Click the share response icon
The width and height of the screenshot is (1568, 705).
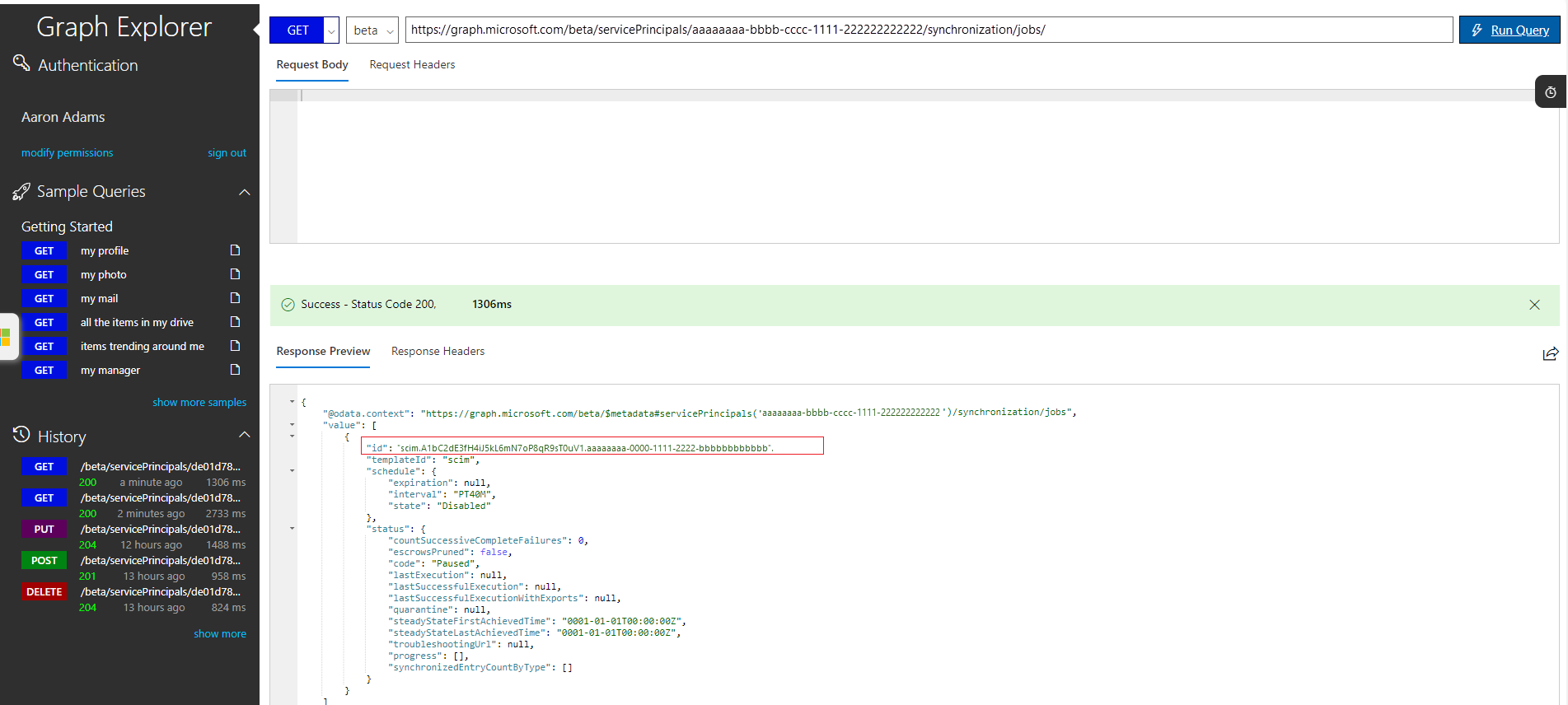(x=1550, y=353)
